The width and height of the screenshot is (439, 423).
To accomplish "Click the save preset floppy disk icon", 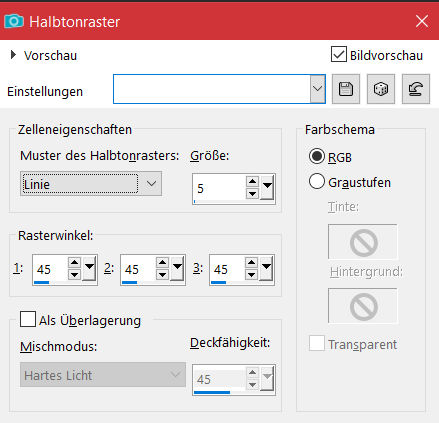I will point(346,89).
